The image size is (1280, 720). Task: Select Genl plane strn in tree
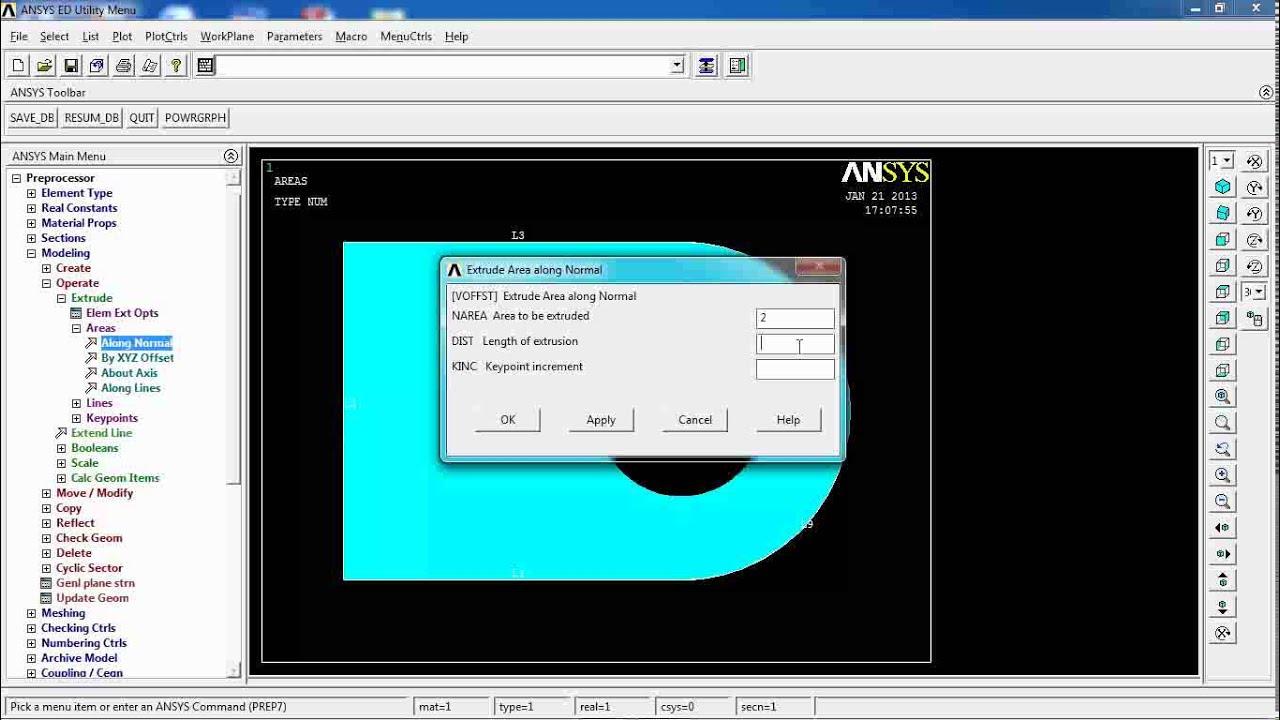(x=95, y=583)
